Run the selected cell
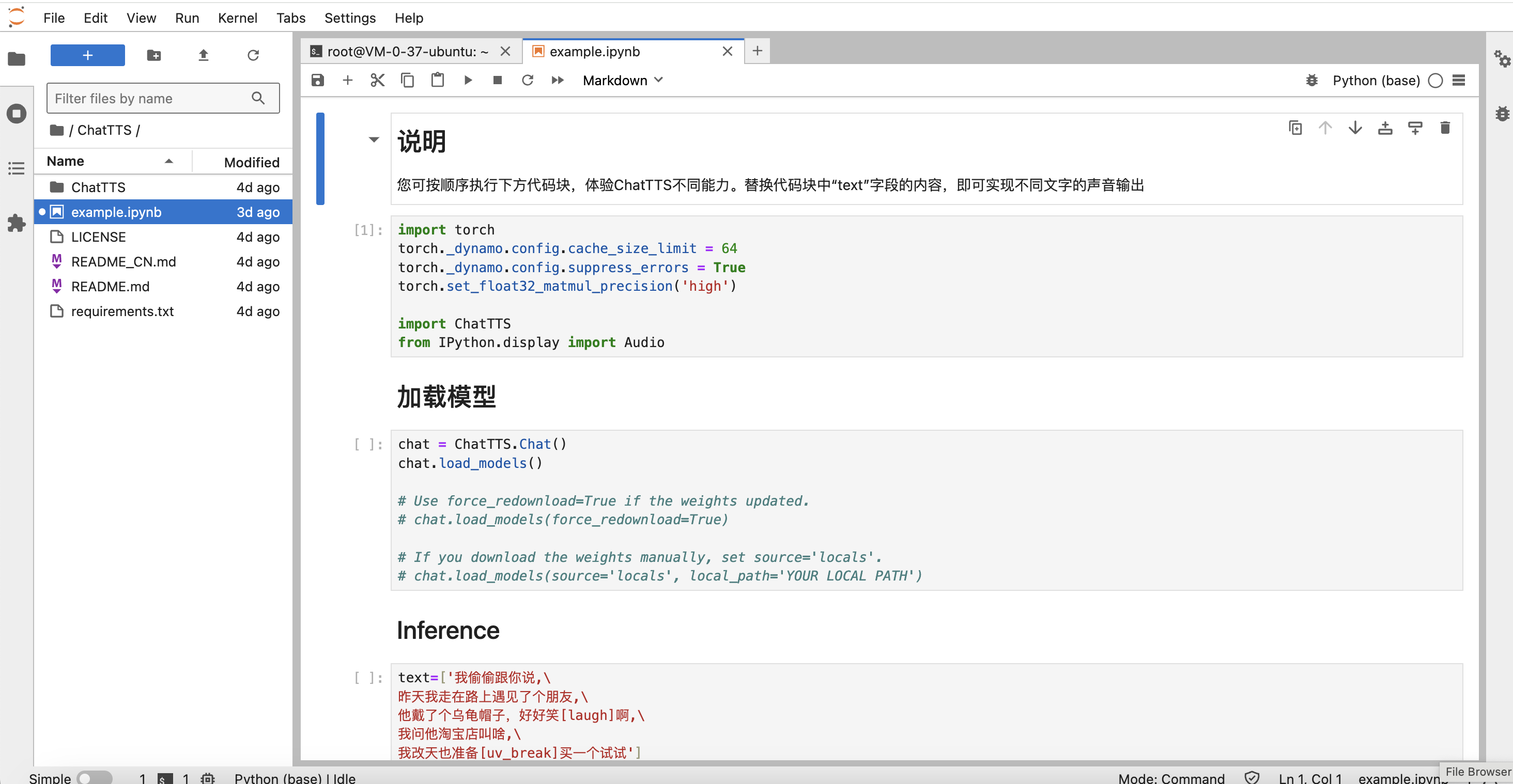This screenshot has height=784, width=1513. 468,81
